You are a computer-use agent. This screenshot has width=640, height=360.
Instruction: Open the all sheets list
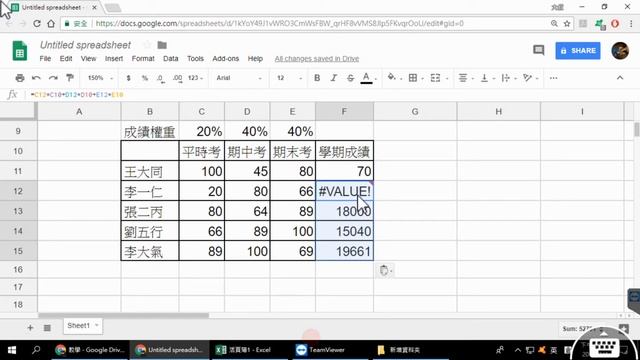point(47,328)
